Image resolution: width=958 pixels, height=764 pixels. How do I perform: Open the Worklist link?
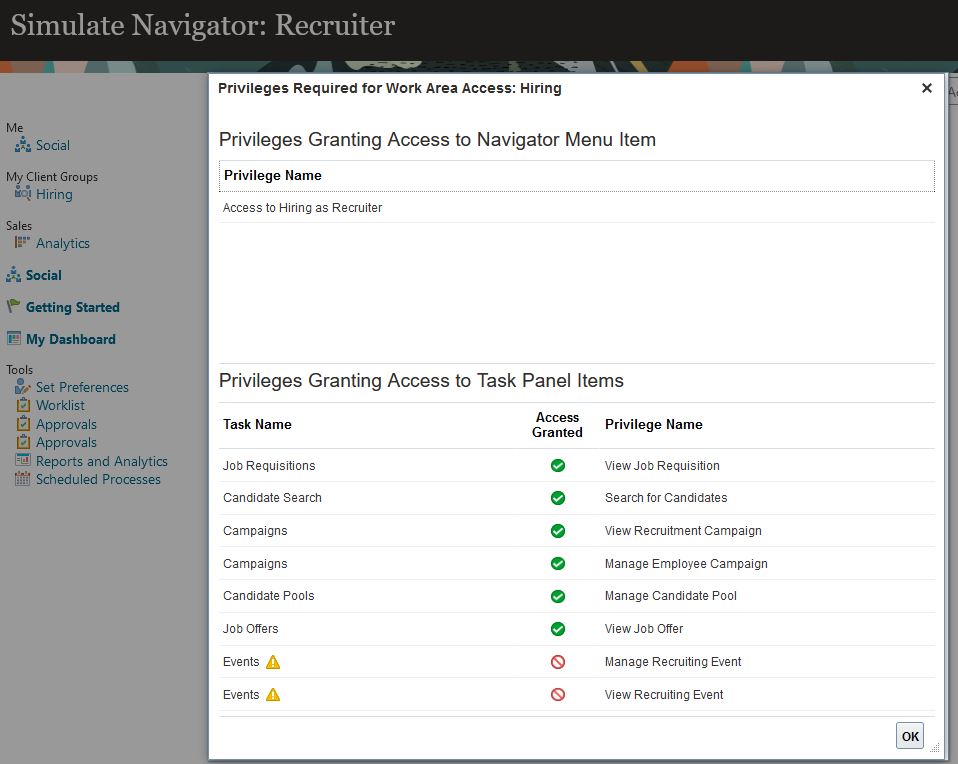coord(60,405)
